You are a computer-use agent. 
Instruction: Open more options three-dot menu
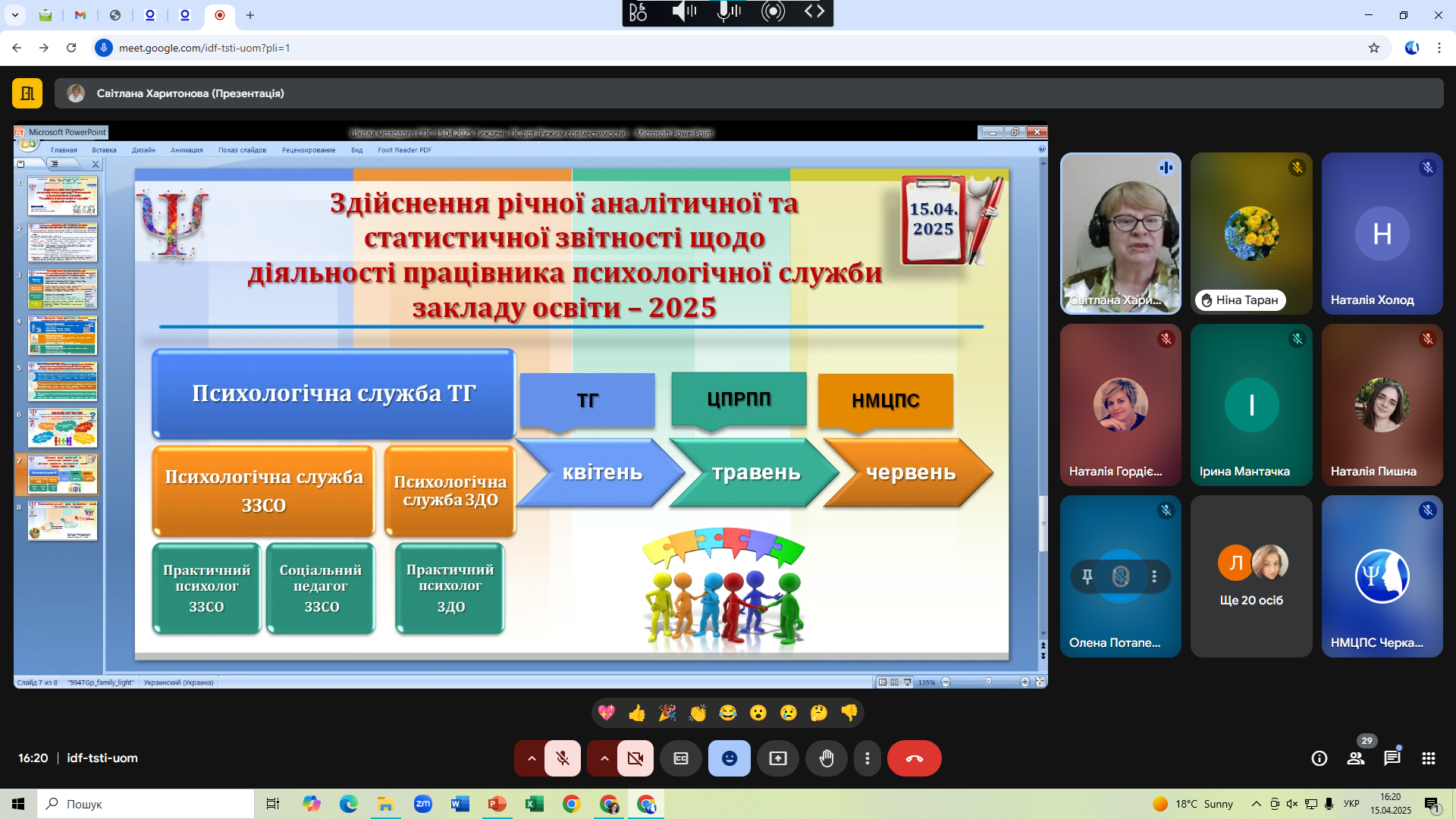click(868, 758)
